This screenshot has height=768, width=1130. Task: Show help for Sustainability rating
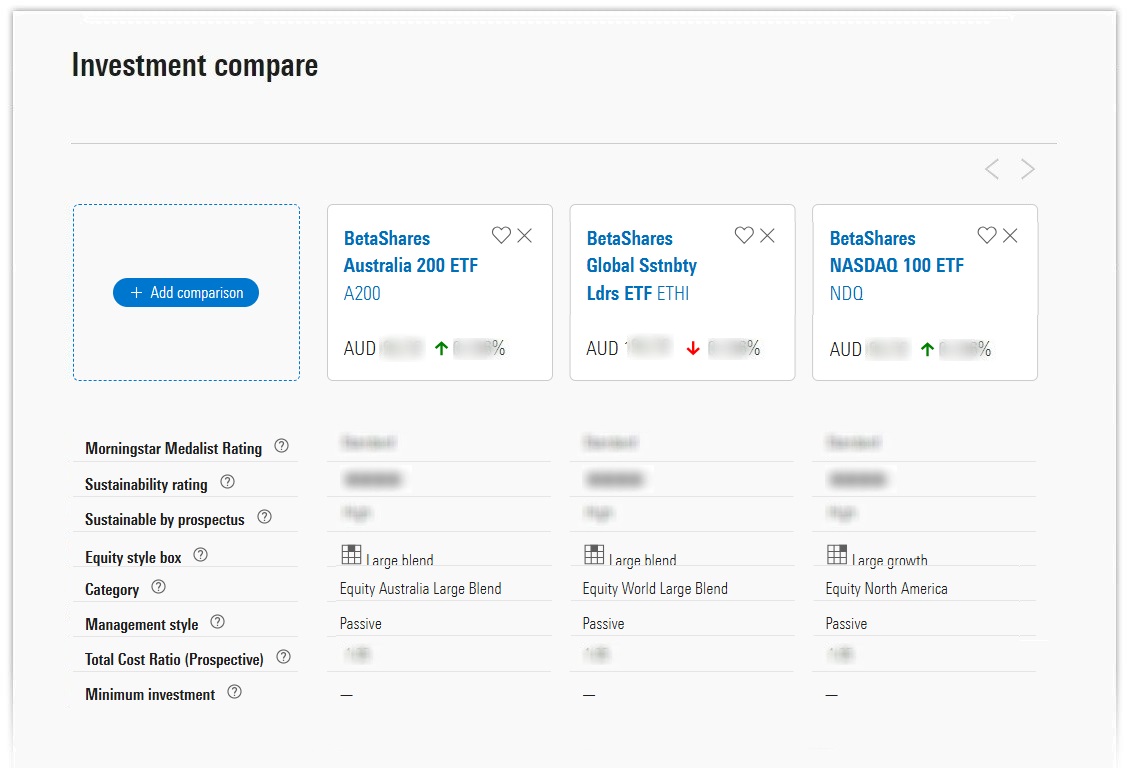click(x=227, y=482)
